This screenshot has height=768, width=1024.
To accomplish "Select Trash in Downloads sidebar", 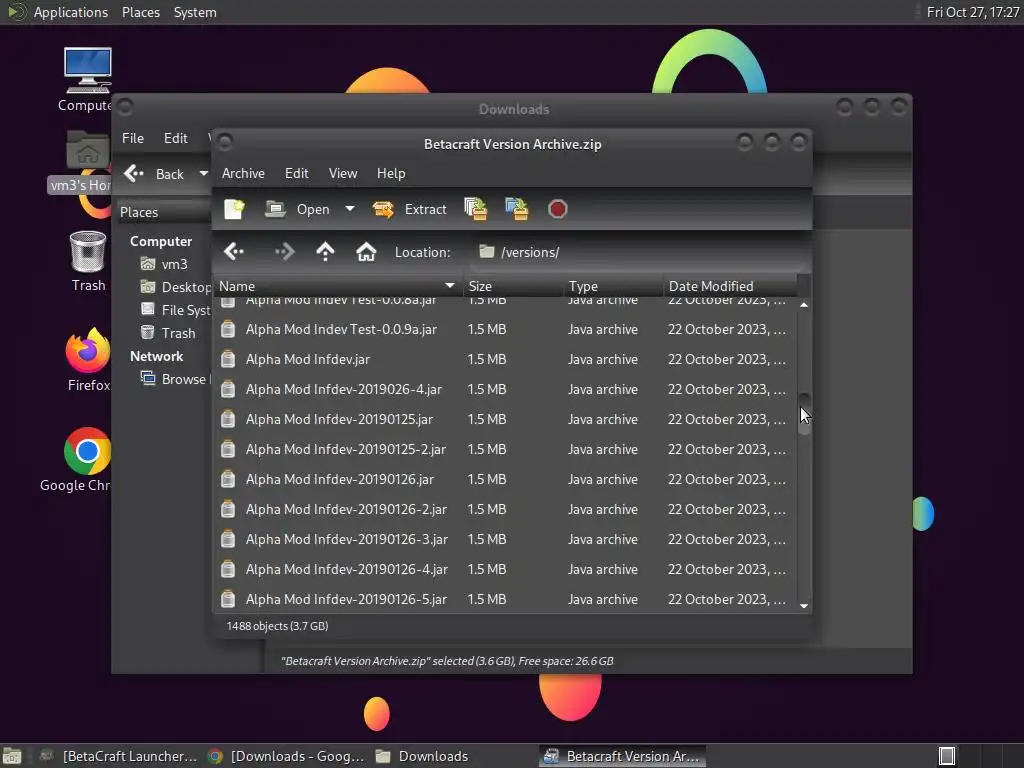I will 168,333.
